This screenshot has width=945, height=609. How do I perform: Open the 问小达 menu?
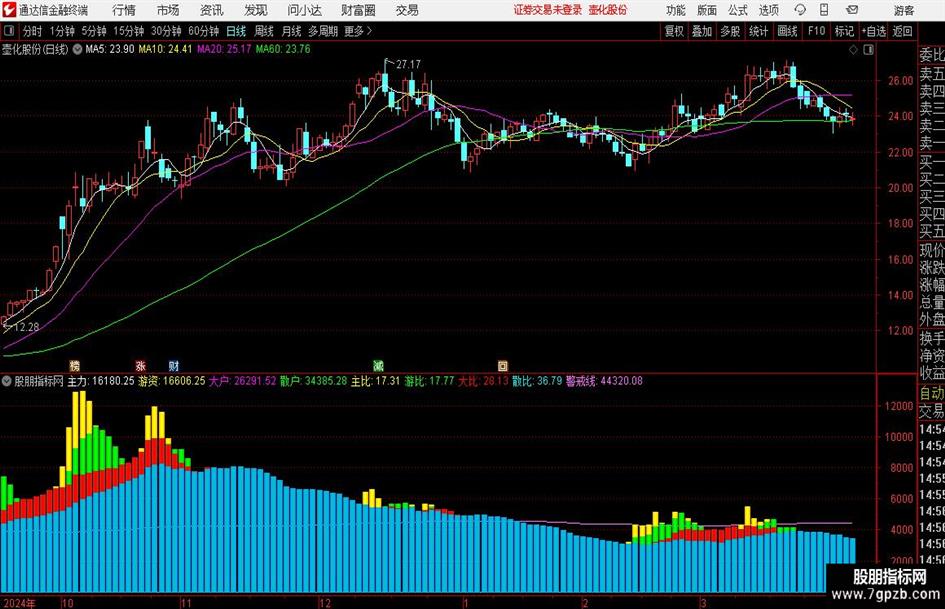pos(304,10)
